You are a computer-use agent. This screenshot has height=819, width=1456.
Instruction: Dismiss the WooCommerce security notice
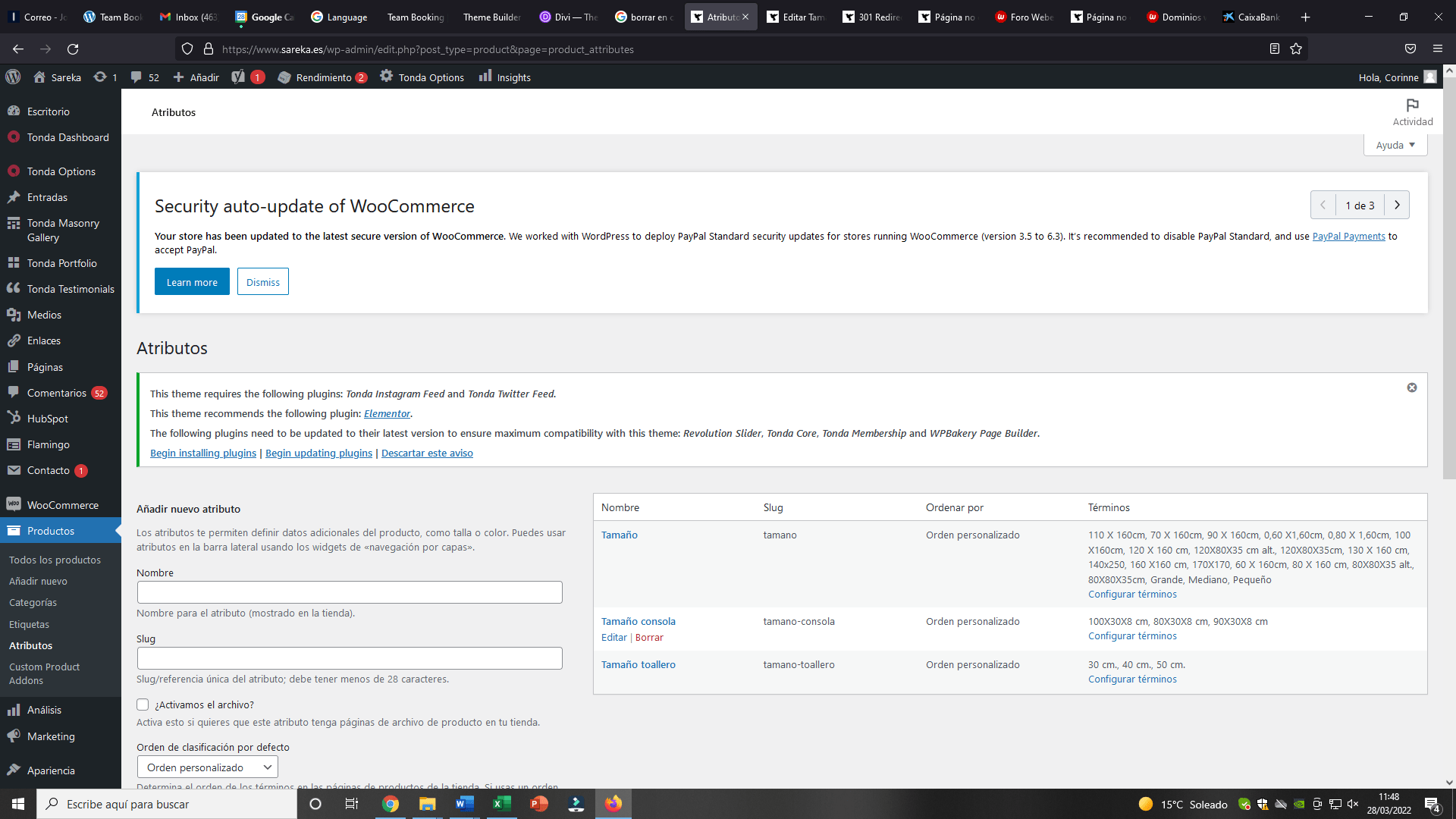pos(262,281)
